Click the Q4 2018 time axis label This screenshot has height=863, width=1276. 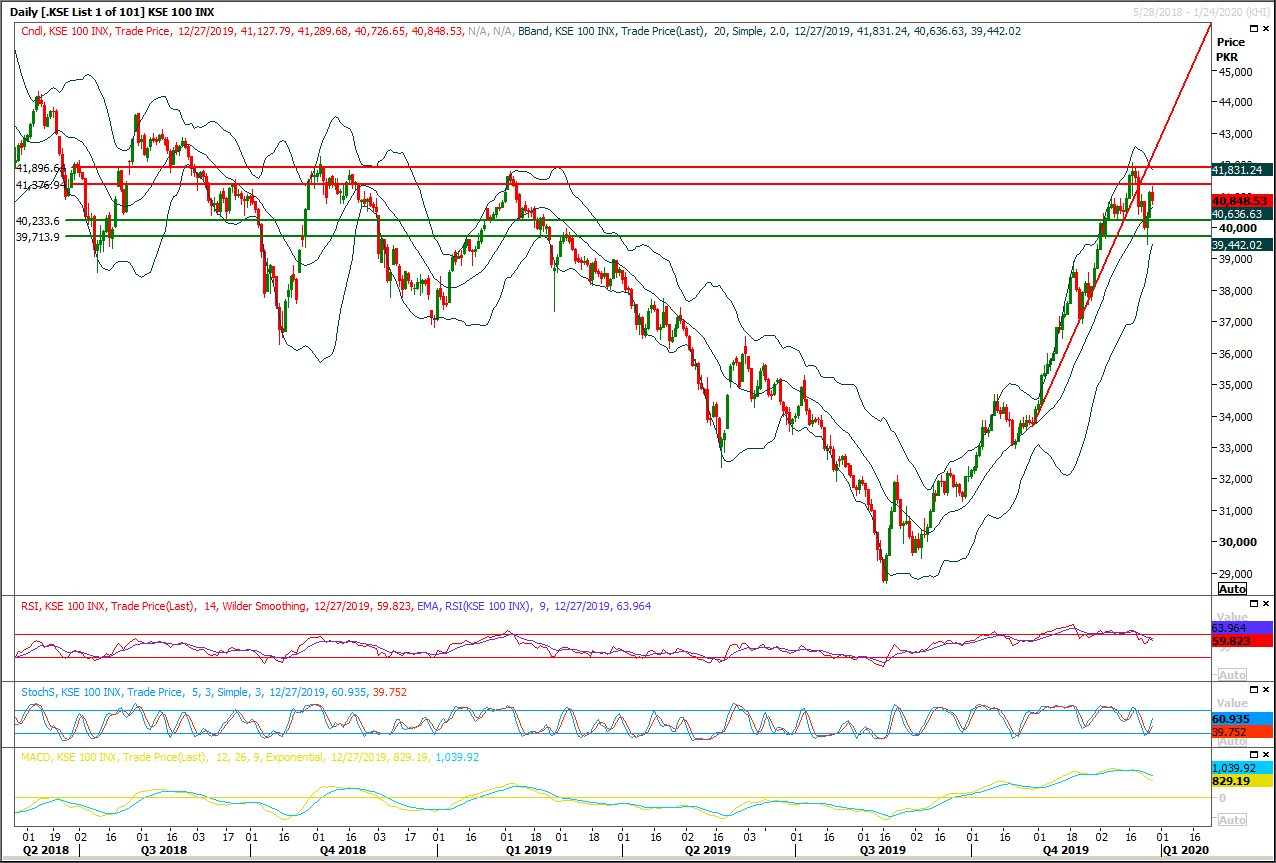pyautogui.click(x=342, y=851)
